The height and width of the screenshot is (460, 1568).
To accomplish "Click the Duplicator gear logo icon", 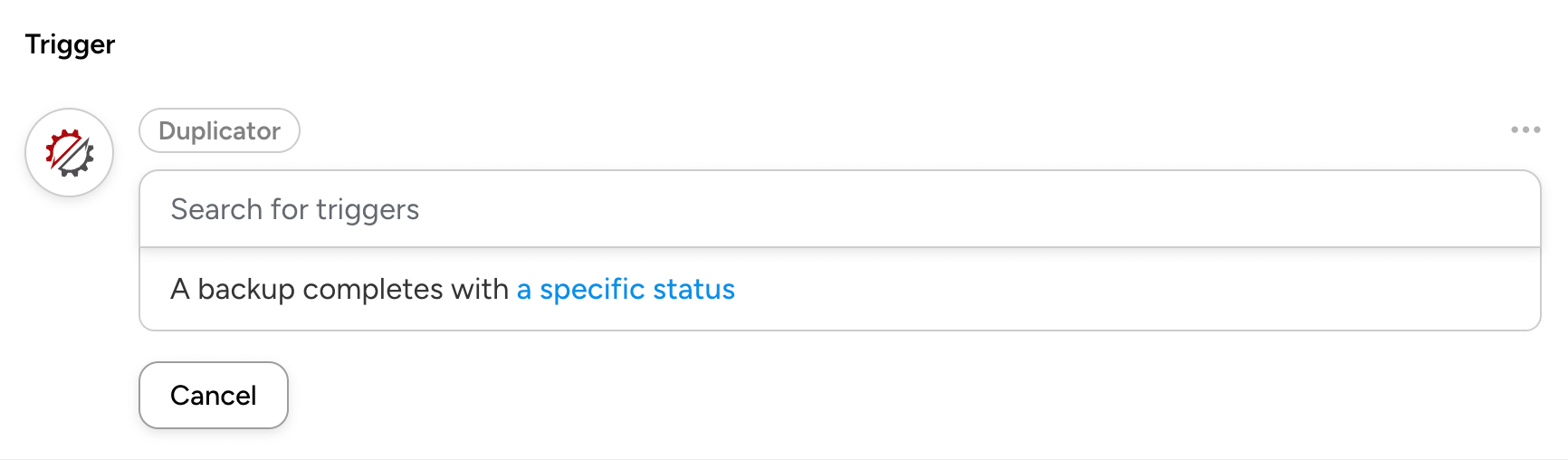I will [x=70, y=153].
